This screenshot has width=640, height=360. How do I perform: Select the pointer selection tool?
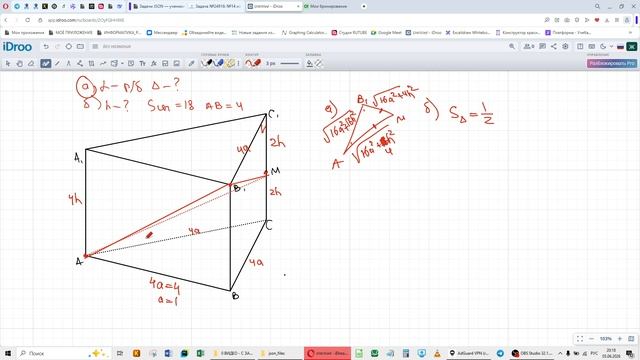click(x=8, y=64)
